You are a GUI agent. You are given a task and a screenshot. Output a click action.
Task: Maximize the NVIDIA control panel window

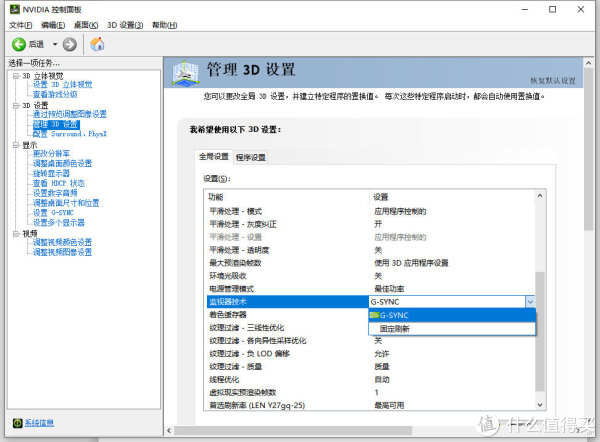pyautogui.click(x=553, y=9)
